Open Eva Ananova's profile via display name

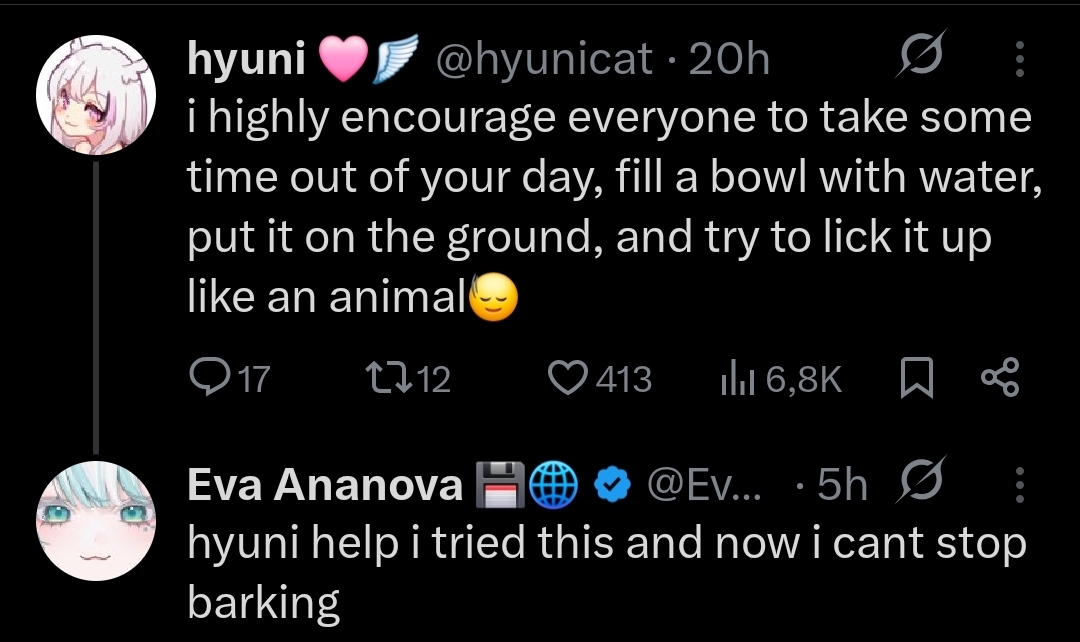coord(325,486)
